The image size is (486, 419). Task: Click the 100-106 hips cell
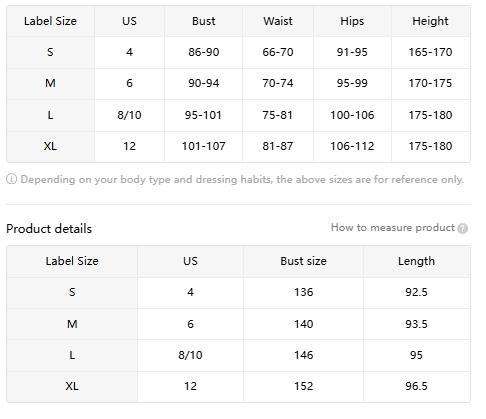(352, 115)
